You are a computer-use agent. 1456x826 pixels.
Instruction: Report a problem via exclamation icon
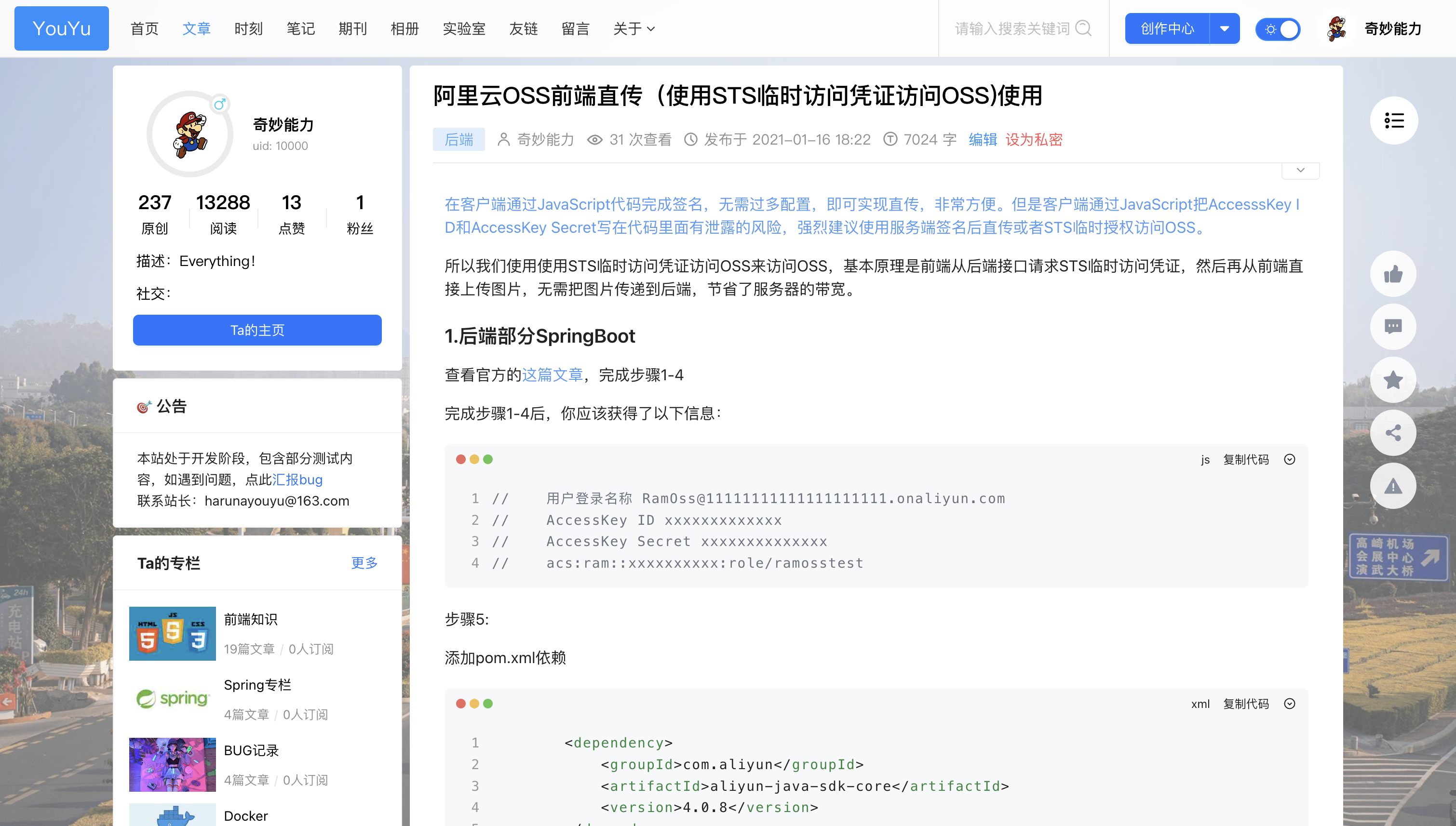[1394, 486]
